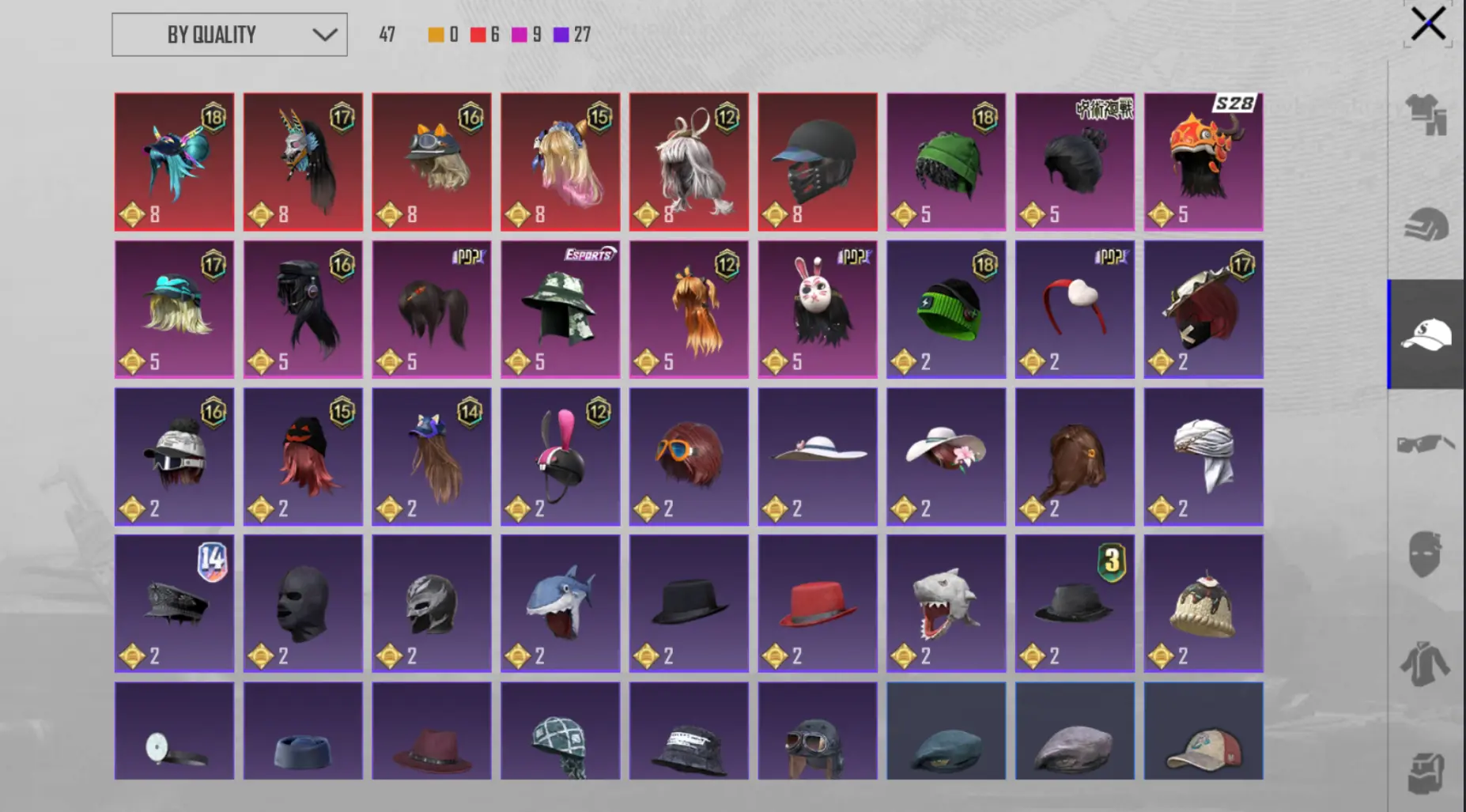Screen dimensions: 1466x812
Task: Select the S28 red dragon headpiece
Action: [1203, 162]
